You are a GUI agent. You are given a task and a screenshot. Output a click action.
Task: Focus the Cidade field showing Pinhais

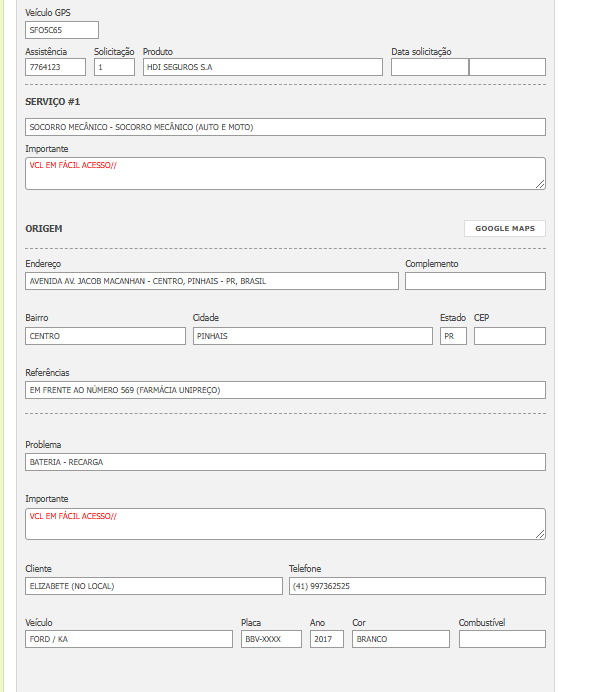coord(312,336)
